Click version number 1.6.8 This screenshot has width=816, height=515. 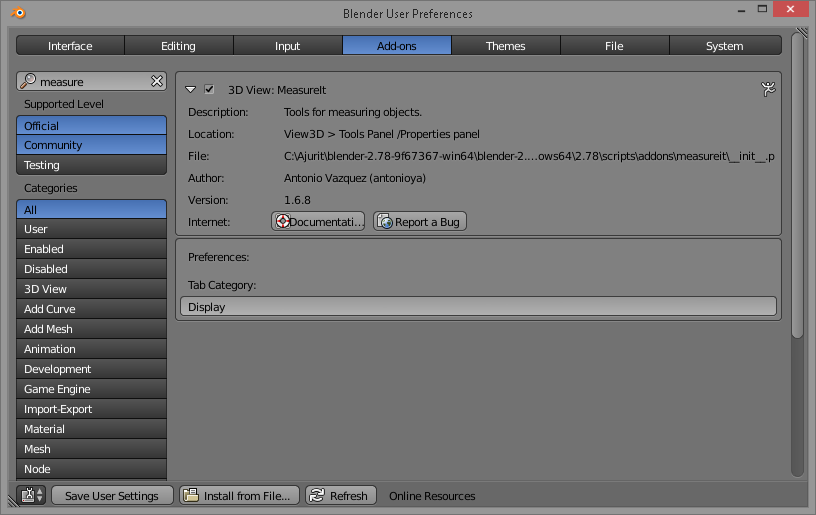(x=297, y=200)
